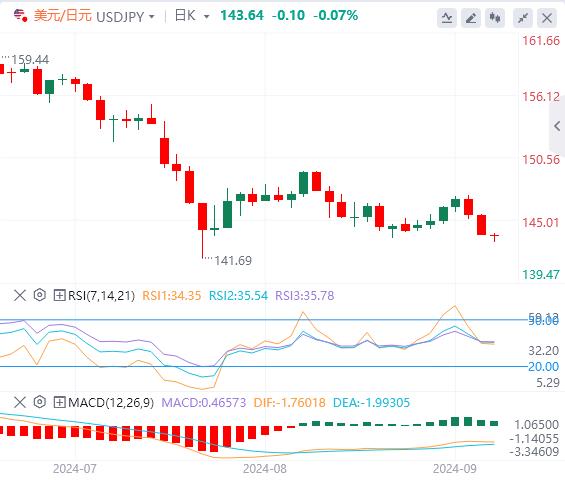Click the RSI1:34.35 value

pos(172,295)
